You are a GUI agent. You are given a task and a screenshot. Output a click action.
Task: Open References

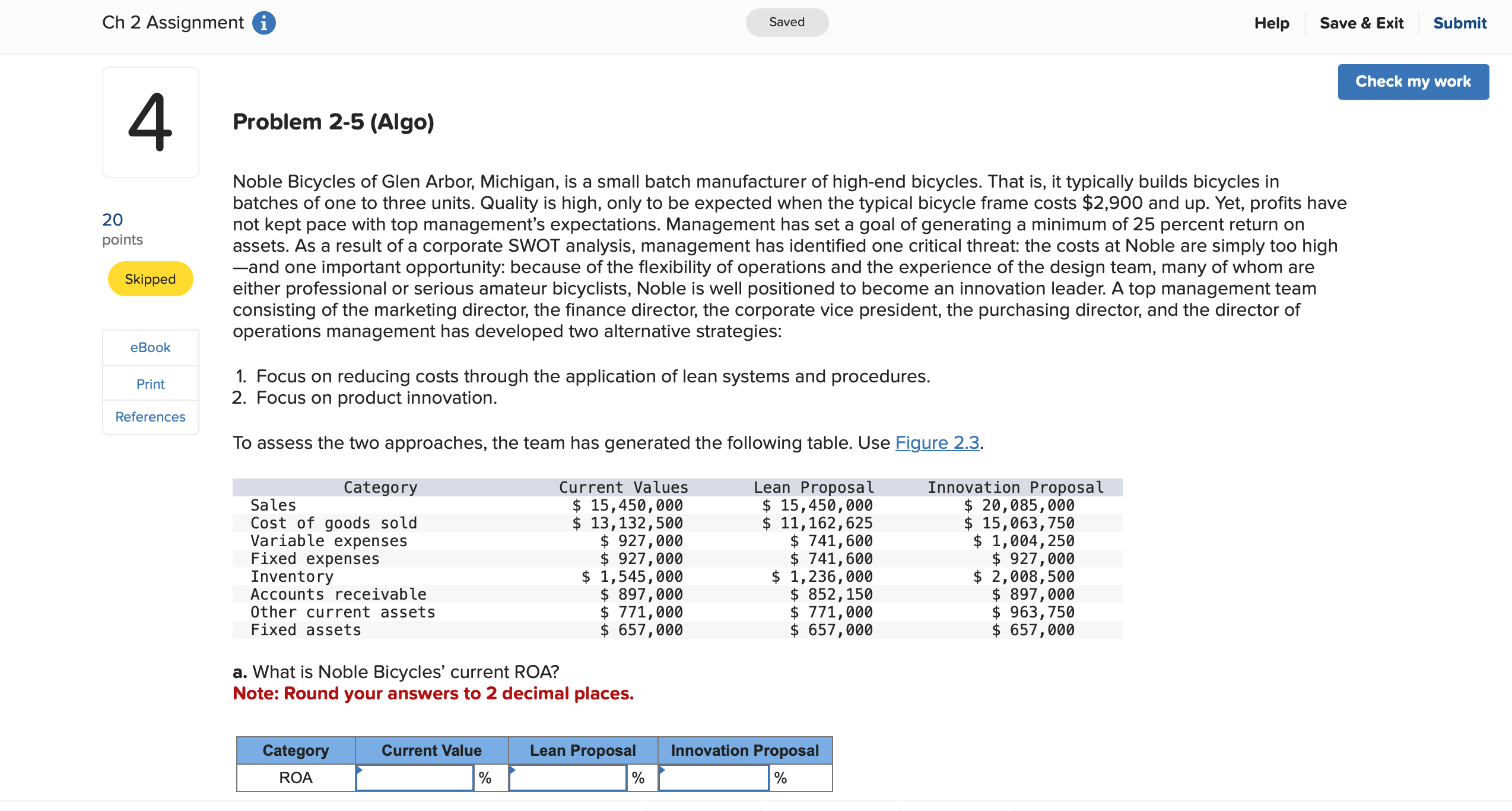pyautogui.click(x=150, y=417)
